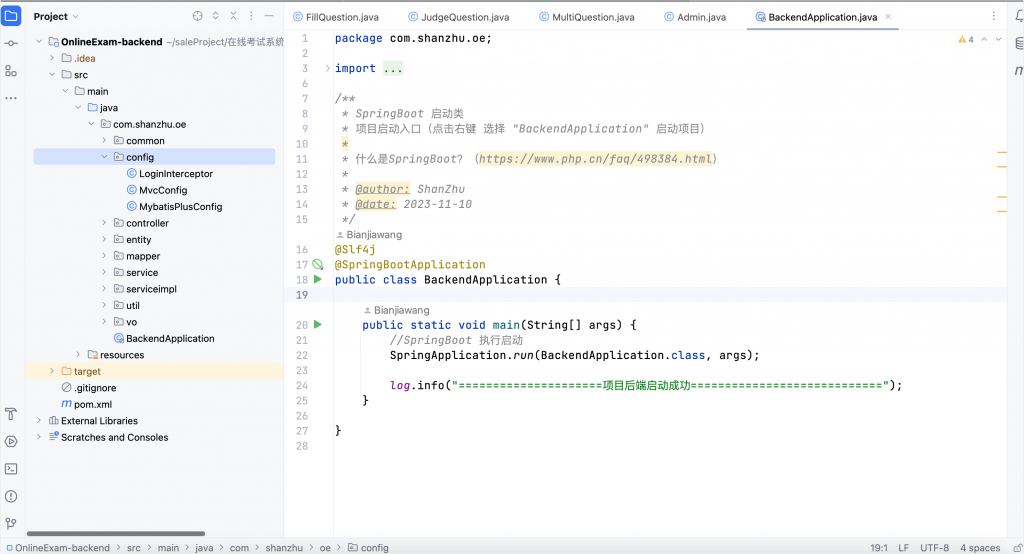This screenshot has width=1024, height=554.
Task: Switch to the Admin.java tab
Action: coord(701,17)
